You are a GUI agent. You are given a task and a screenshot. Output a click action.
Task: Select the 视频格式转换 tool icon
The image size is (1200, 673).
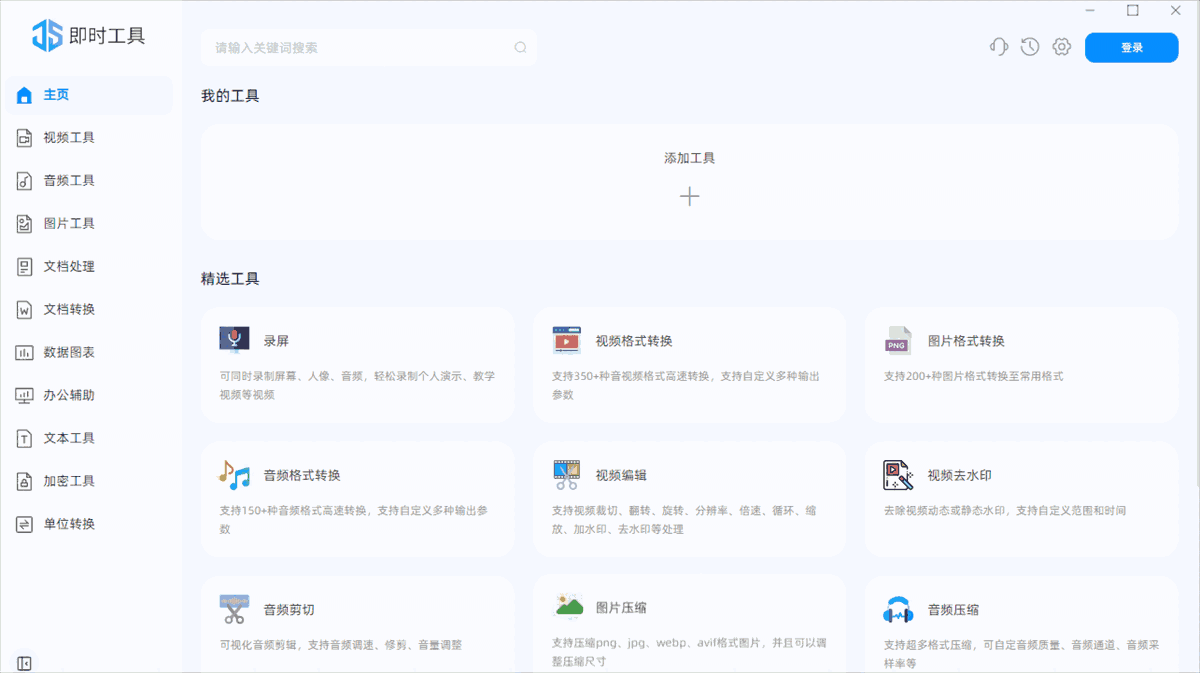point(565,339)
